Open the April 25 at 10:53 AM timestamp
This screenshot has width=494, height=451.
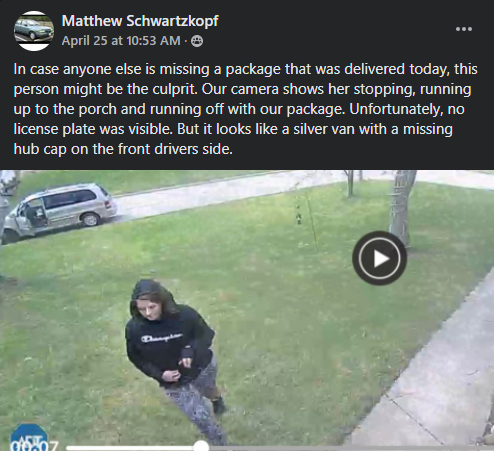tap(121, 41)
